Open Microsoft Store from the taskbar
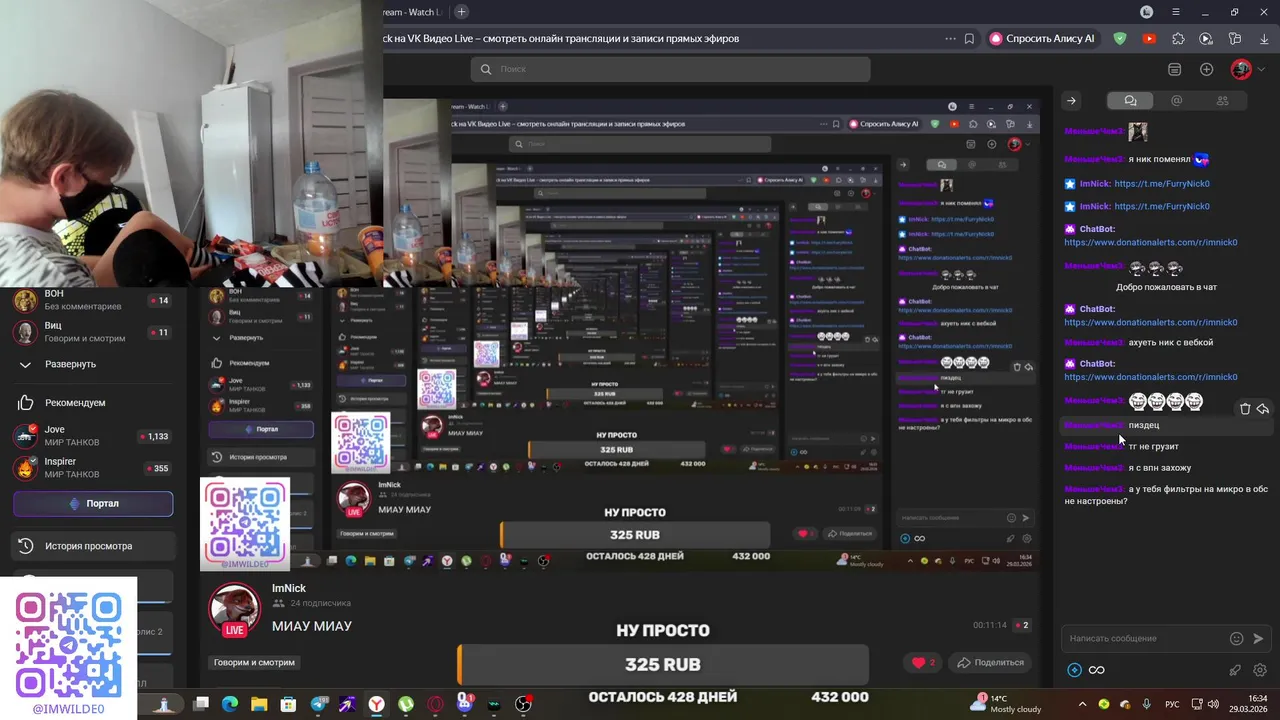Screen dimensions: 1280x720 coord(289,704)
